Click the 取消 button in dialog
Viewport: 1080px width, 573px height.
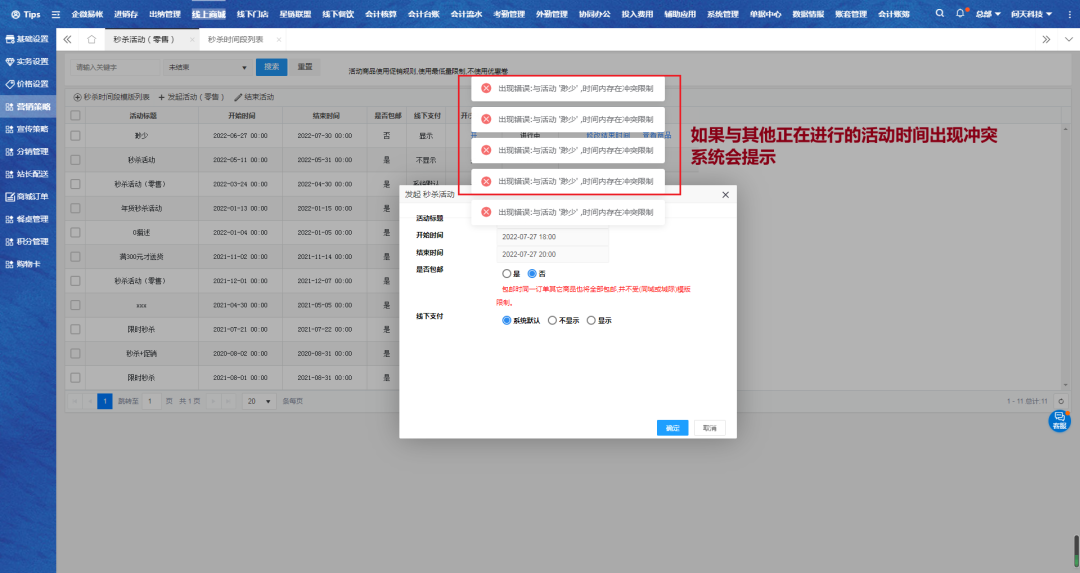709,428
